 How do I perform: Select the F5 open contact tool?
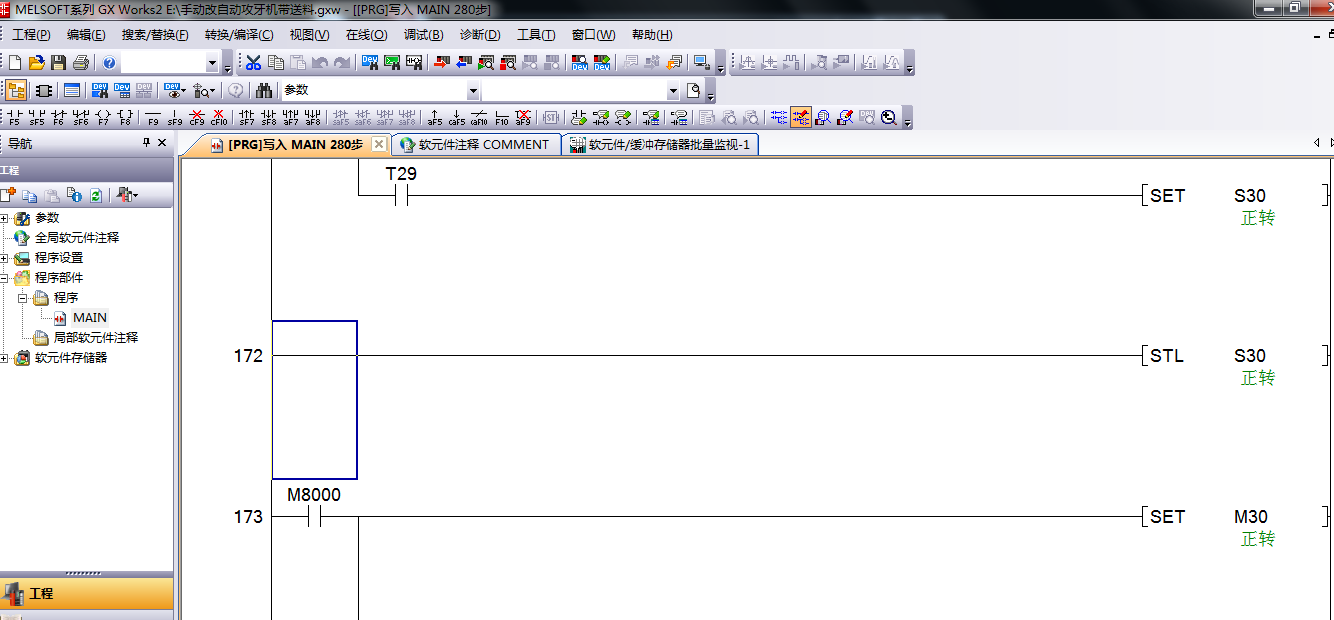[15, 117]
